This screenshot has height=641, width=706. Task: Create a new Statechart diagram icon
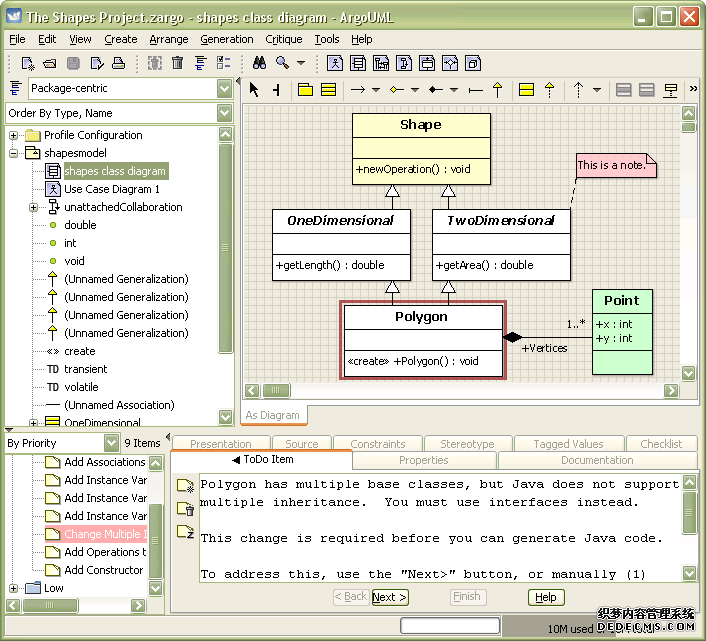pyautogui.click(x=427, y=63)
